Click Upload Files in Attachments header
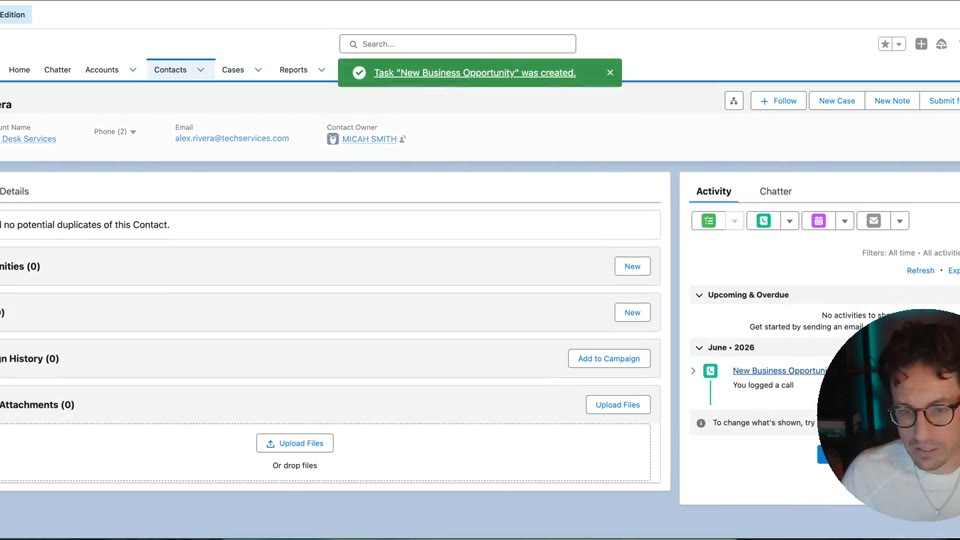This screenshot has height=540, width=960. (618, 405)
